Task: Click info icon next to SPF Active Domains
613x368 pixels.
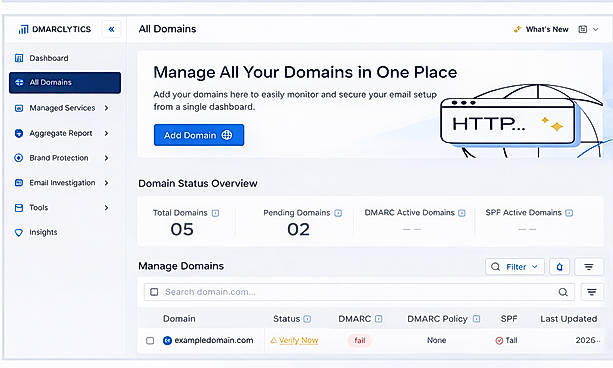Action: point(569,213)
